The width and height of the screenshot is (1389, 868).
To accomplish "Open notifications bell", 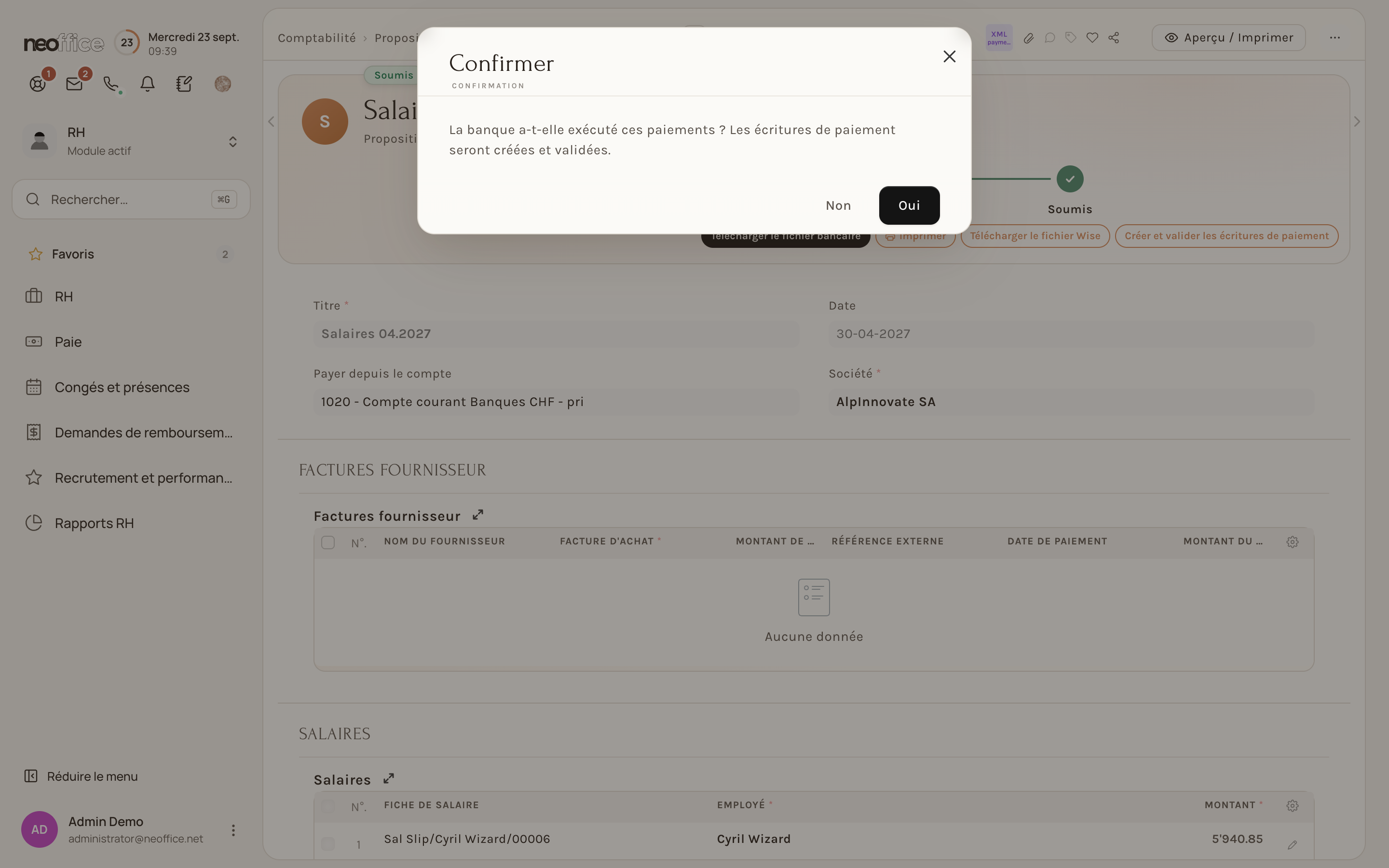I will click(x=148, y=84).
